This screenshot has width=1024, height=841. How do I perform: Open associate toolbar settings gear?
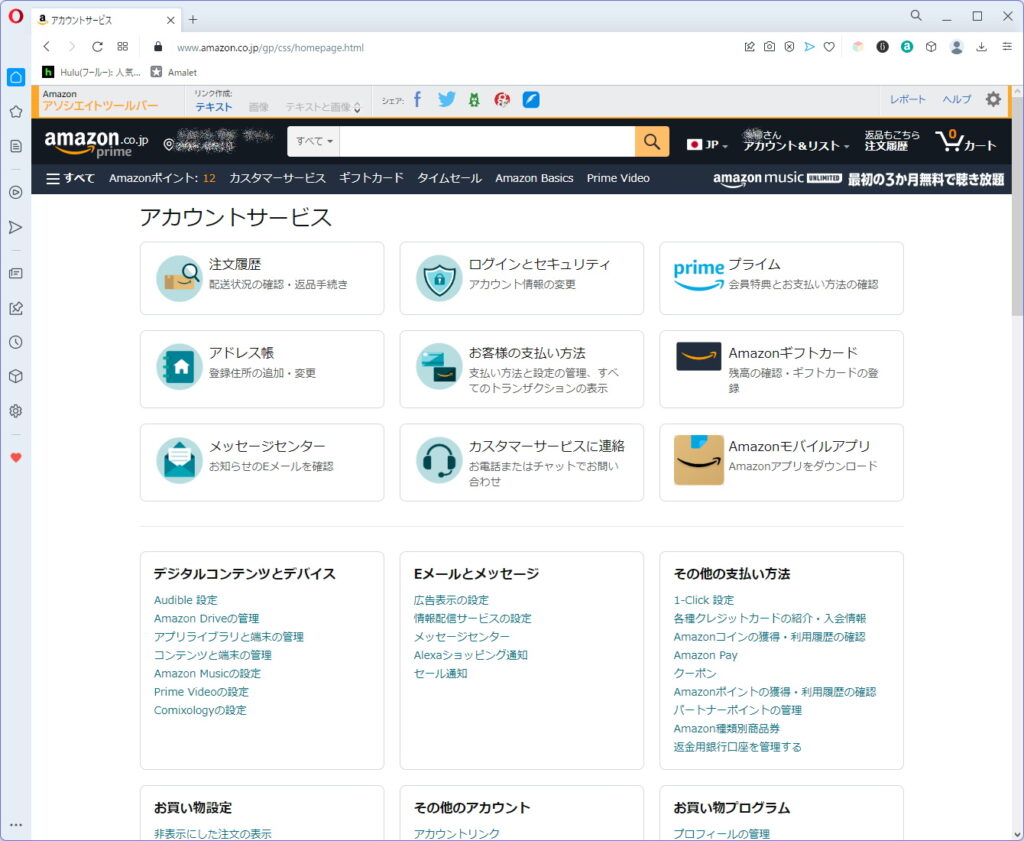pyautogui.click(x=993, y=99)
